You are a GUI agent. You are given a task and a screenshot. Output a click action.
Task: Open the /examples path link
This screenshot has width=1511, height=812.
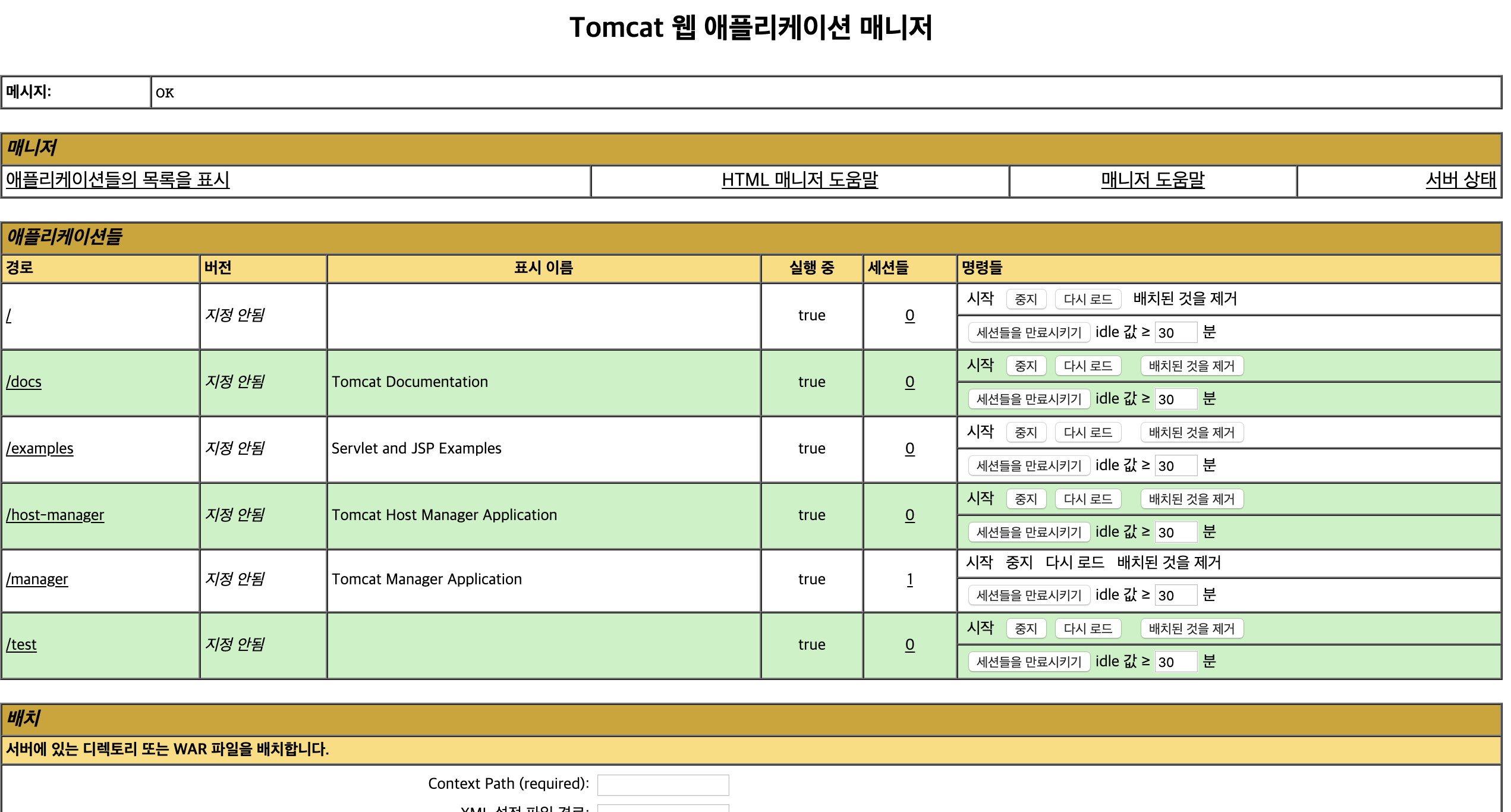40,448
